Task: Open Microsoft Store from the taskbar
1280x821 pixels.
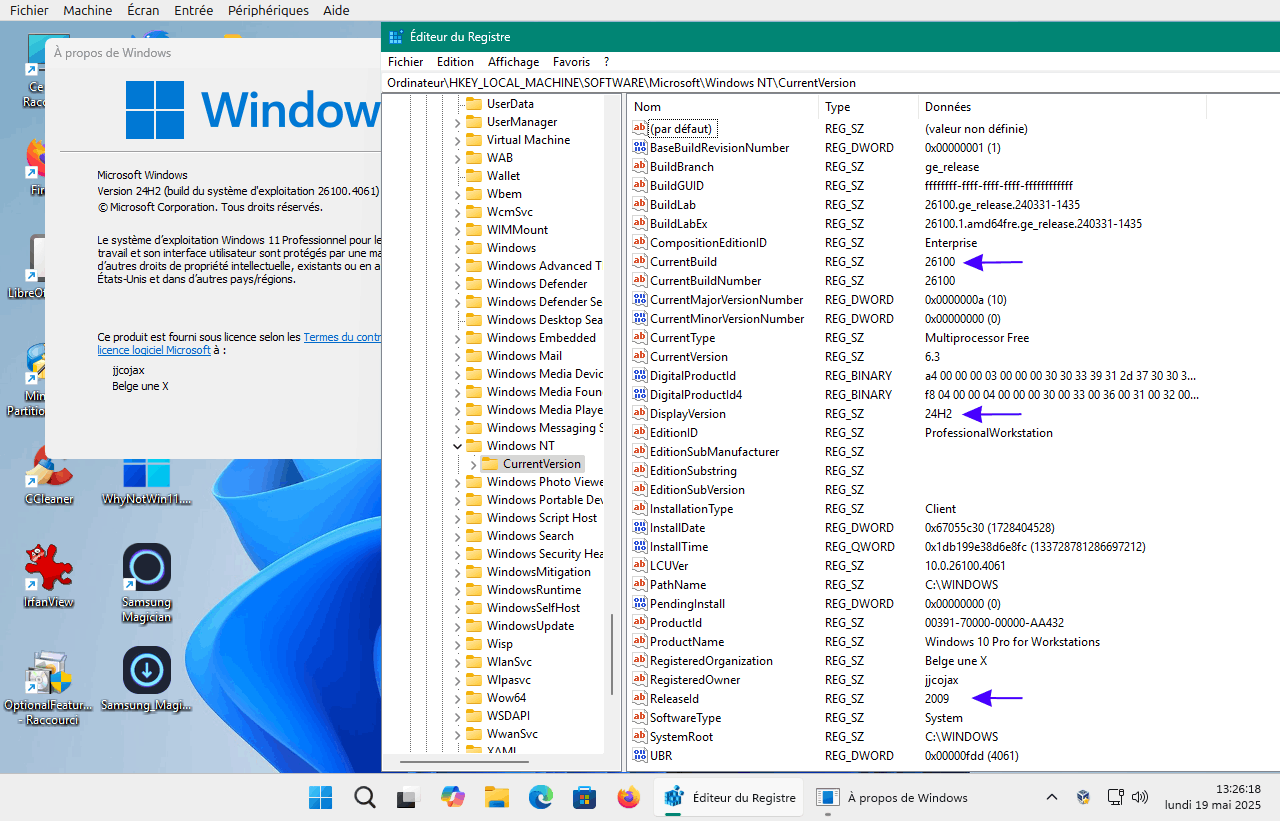Action: (584, 797)
